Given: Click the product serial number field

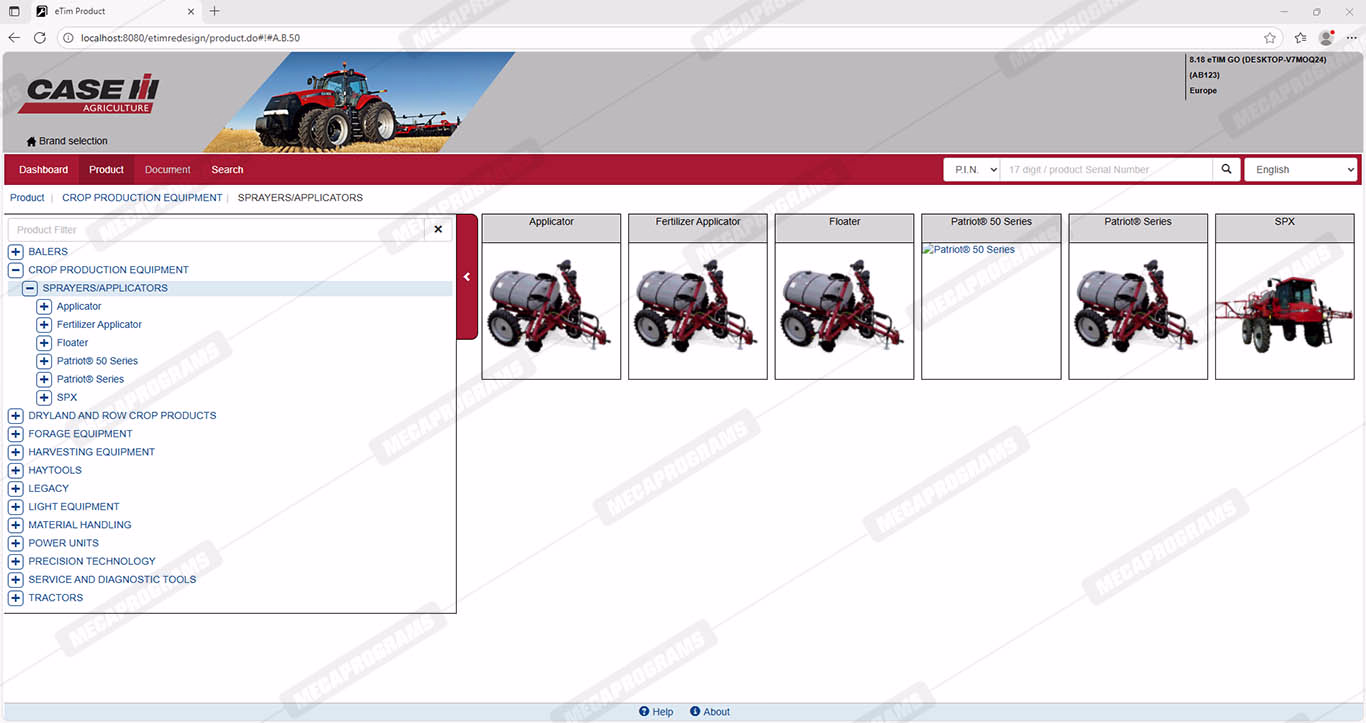Looking at the screenshot, I should (1107, 170).
